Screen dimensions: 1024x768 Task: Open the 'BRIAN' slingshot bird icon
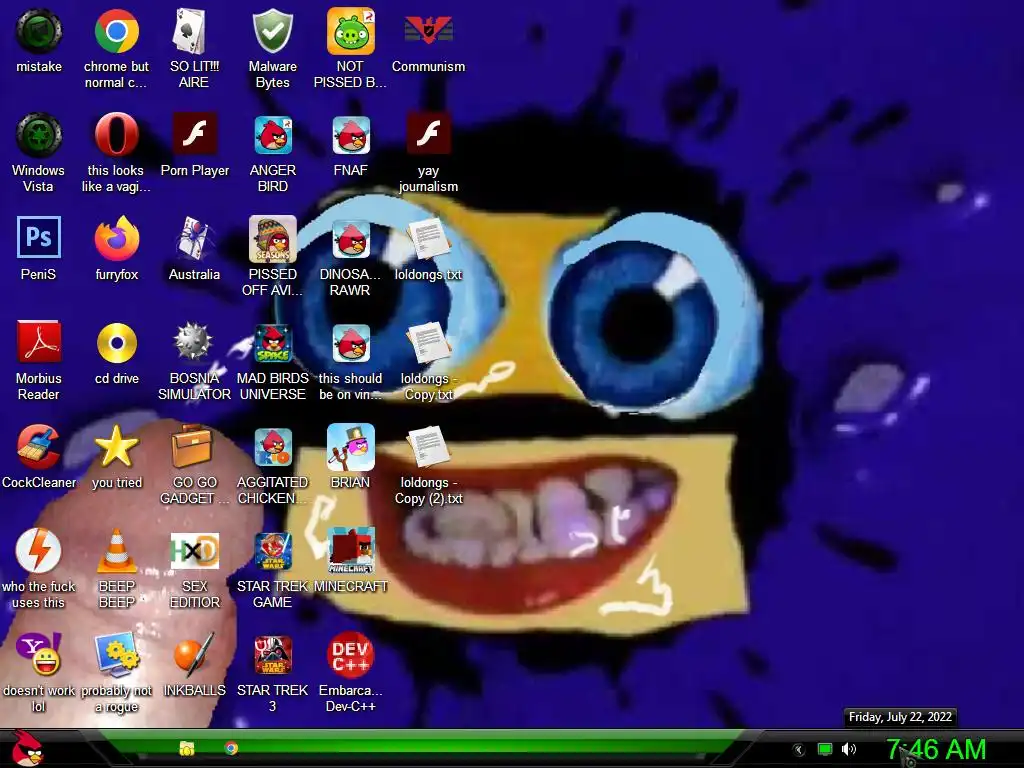[351, 447]
